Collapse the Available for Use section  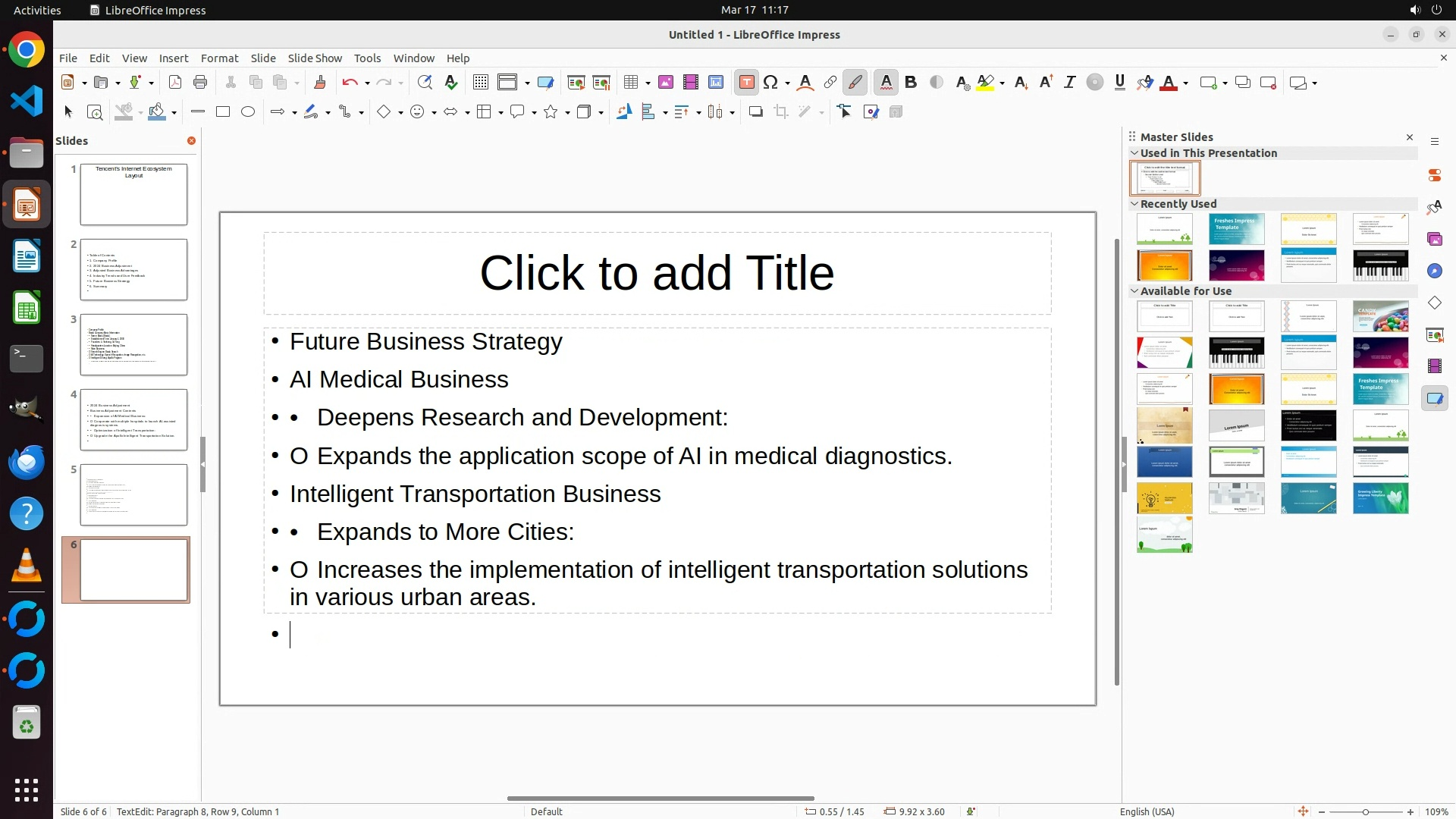[1134, 291]
